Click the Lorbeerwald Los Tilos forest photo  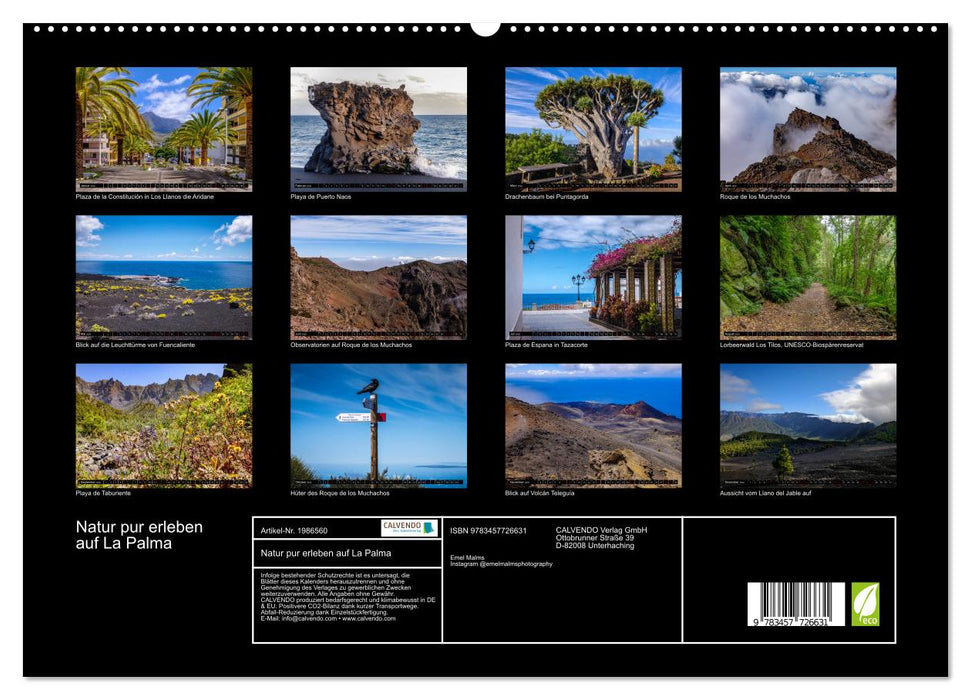coord(810,280)
